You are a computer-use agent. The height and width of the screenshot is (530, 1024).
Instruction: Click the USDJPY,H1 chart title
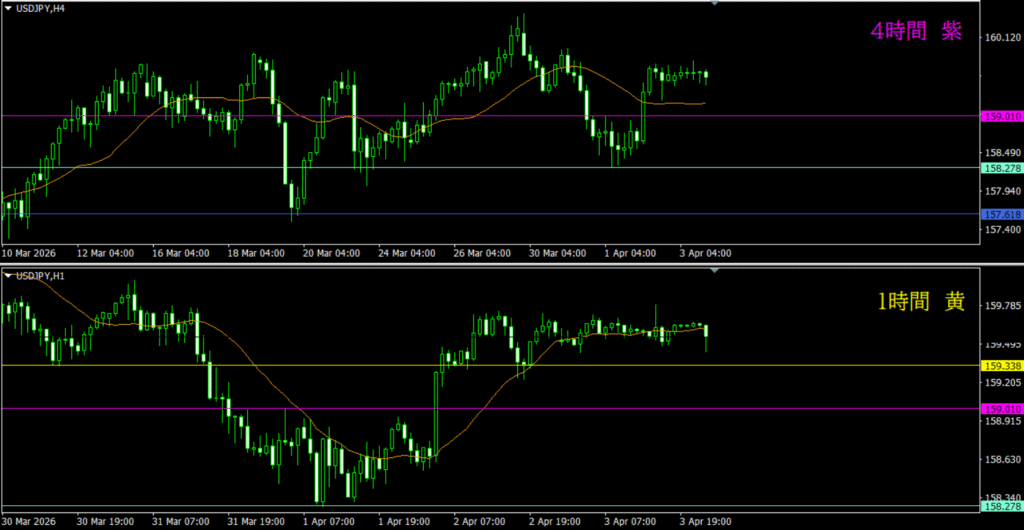(41, 275)
